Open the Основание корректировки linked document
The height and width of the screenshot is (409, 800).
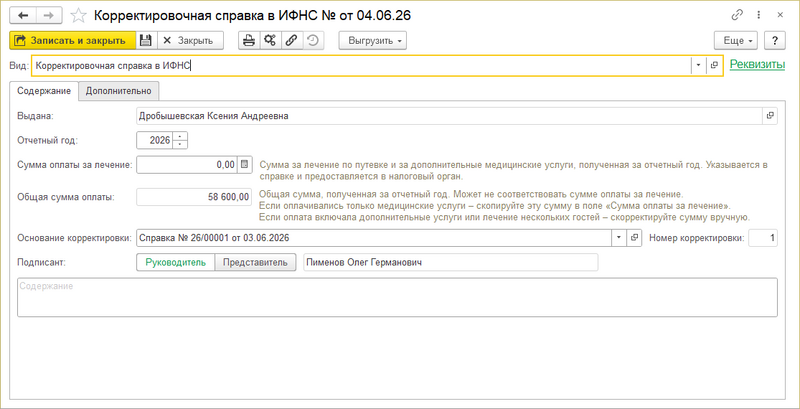point(634,238)
